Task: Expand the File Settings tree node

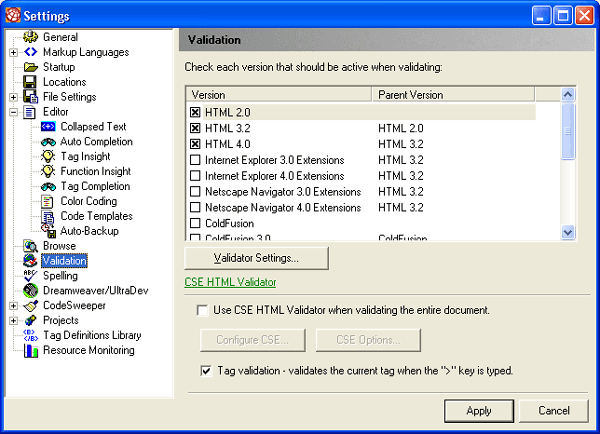Action: [x=13, y=97]
